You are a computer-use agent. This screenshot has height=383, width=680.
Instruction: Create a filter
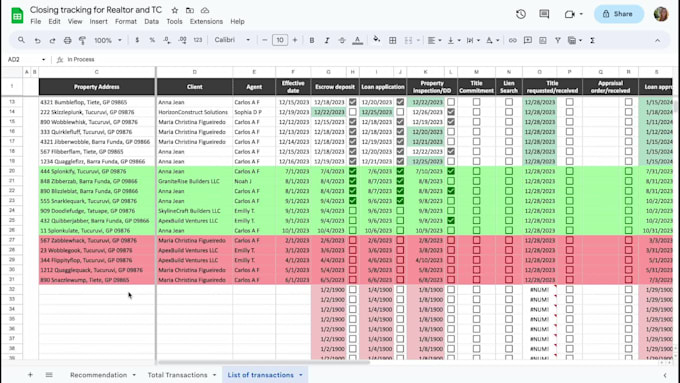coord(558,40)
